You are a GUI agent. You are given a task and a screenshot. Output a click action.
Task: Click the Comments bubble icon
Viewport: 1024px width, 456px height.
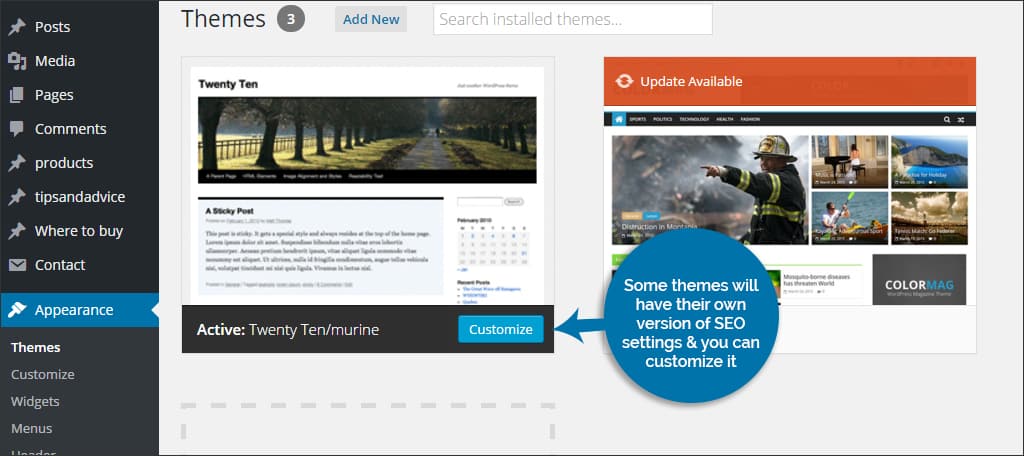17,129
